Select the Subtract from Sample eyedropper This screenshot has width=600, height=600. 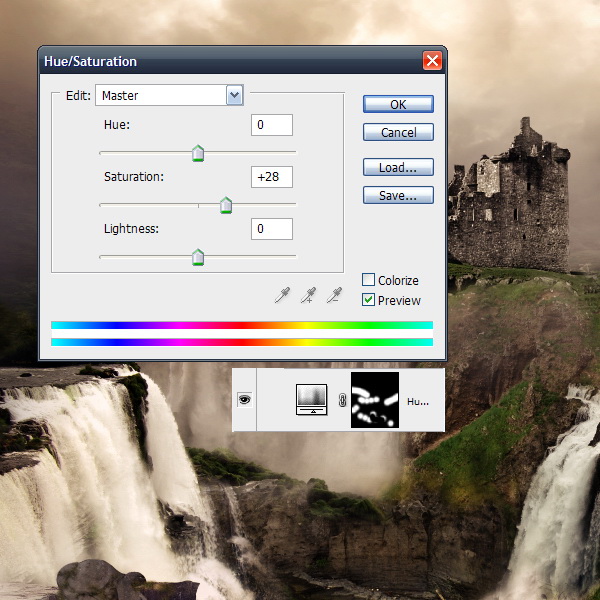[336, 295]
